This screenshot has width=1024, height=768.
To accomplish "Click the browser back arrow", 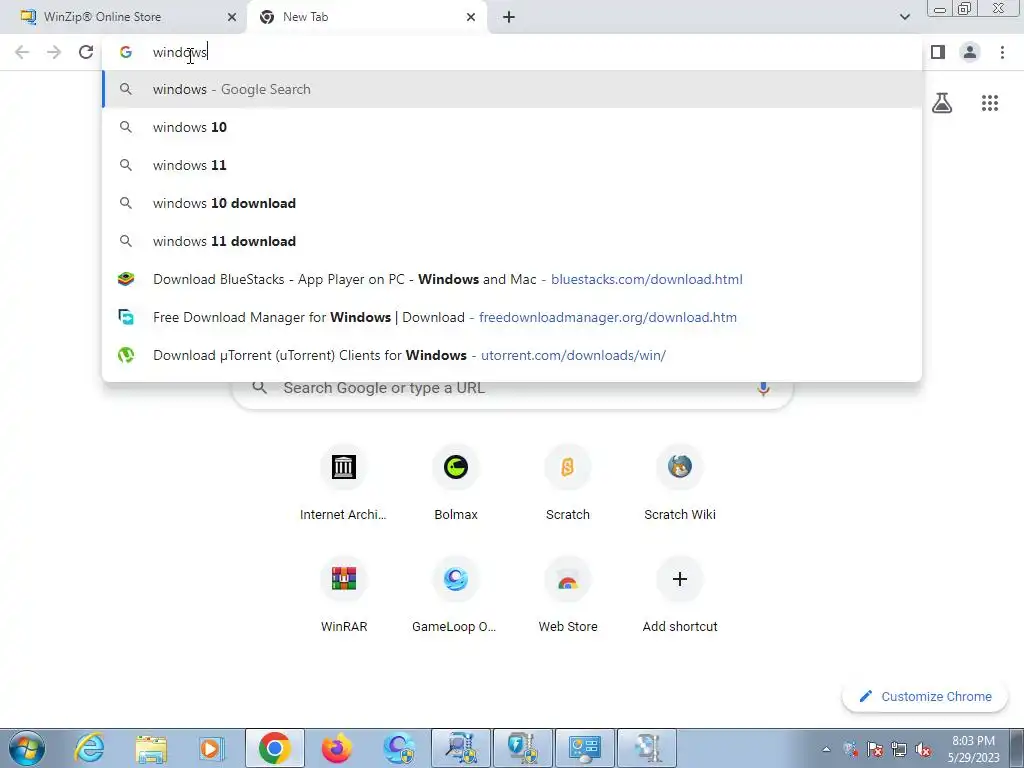I will click(22, 52).
